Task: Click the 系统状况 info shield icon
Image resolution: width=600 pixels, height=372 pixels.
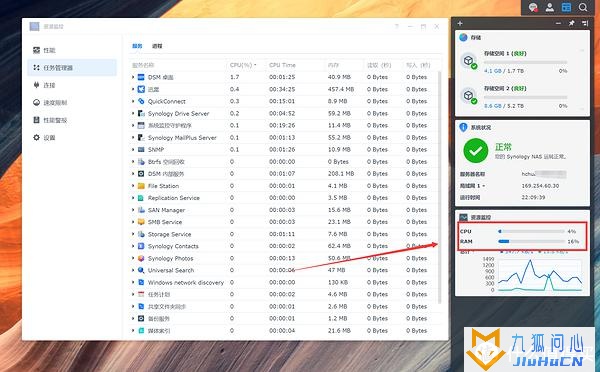Action: pos(463,127)
